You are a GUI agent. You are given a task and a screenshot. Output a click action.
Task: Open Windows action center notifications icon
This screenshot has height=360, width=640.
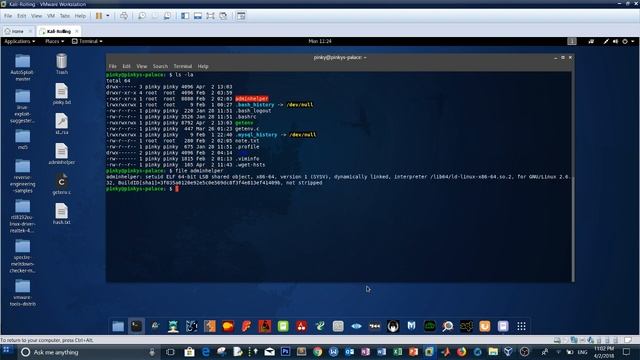coord(627,352)
